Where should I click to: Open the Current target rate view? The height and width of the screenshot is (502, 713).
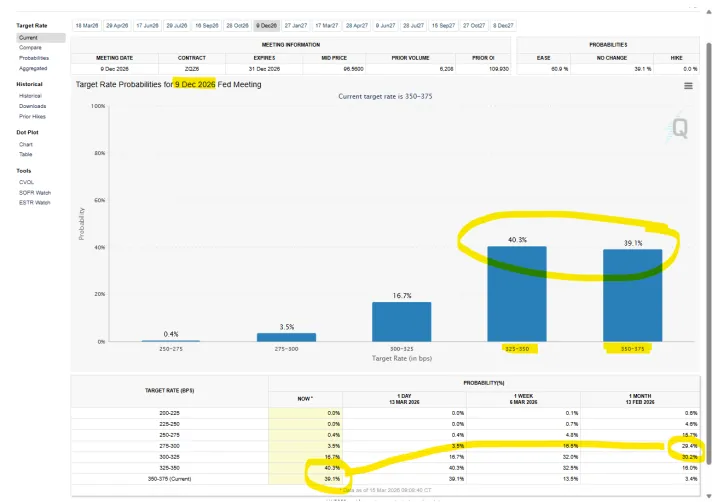[41, 38]
